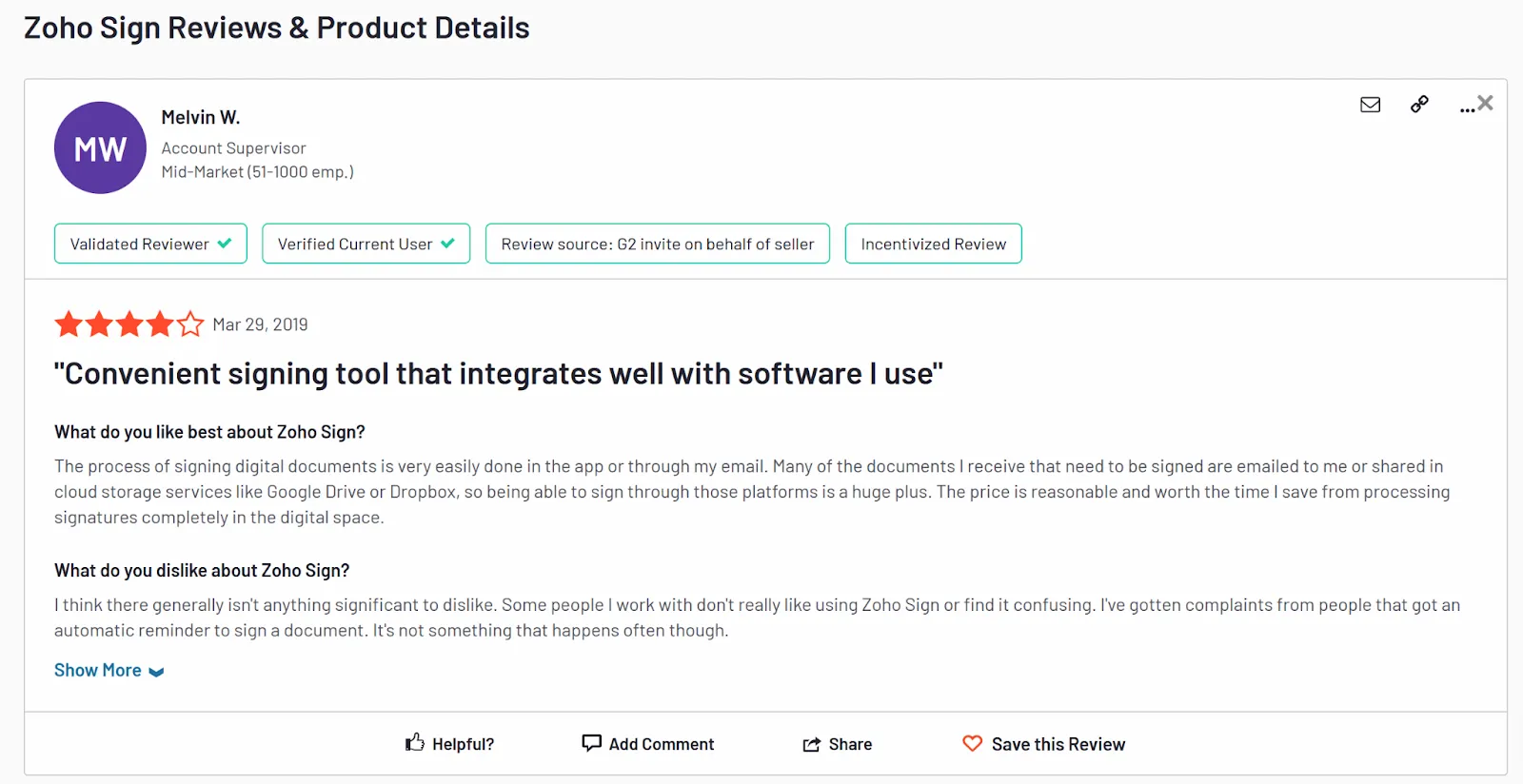
Task: Click the Mar 29, 2019 date
Action: pyautogui.click(x=260, y=324)
